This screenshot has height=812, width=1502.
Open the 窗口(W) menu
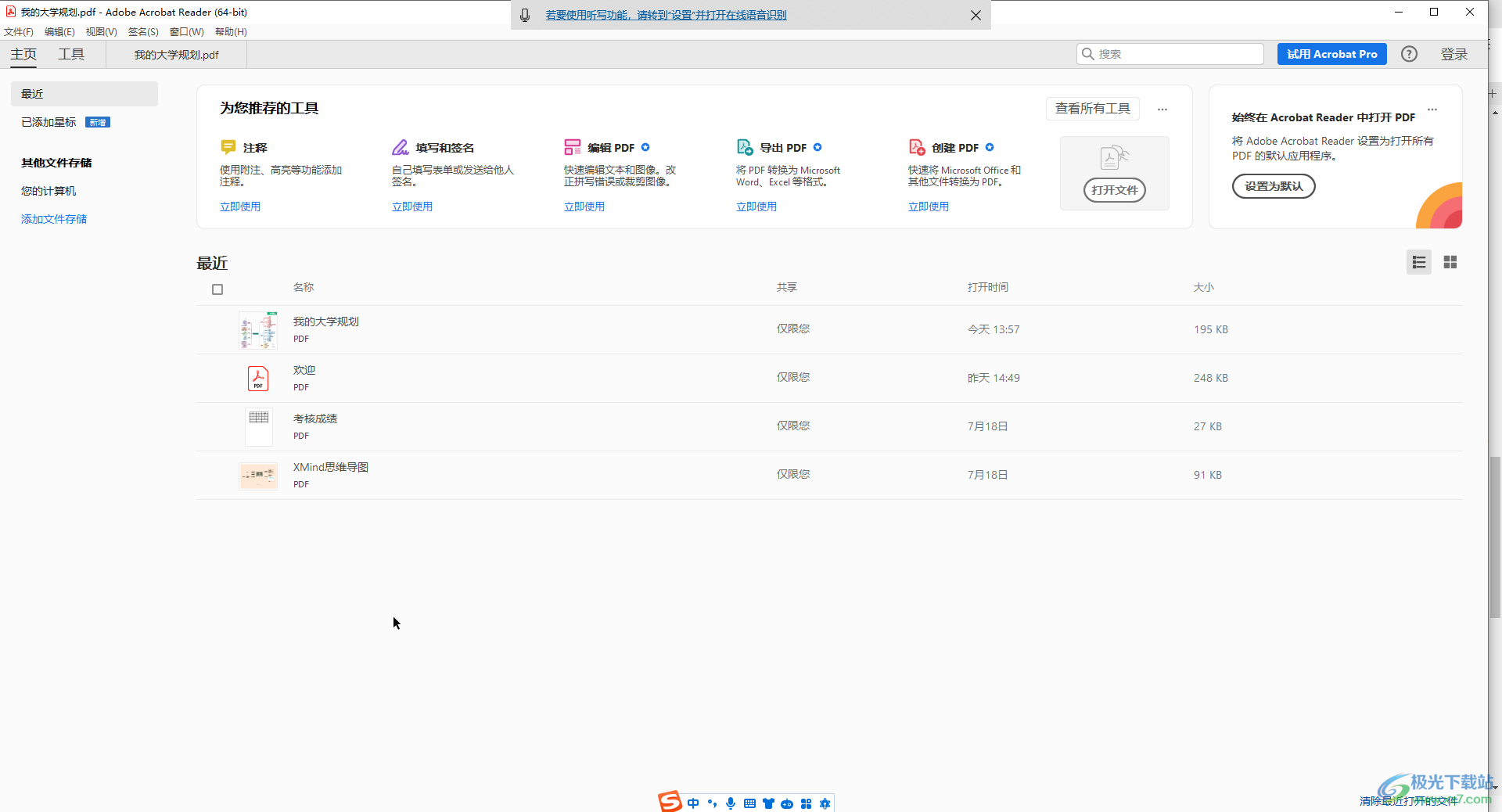[x=187, y=32]
